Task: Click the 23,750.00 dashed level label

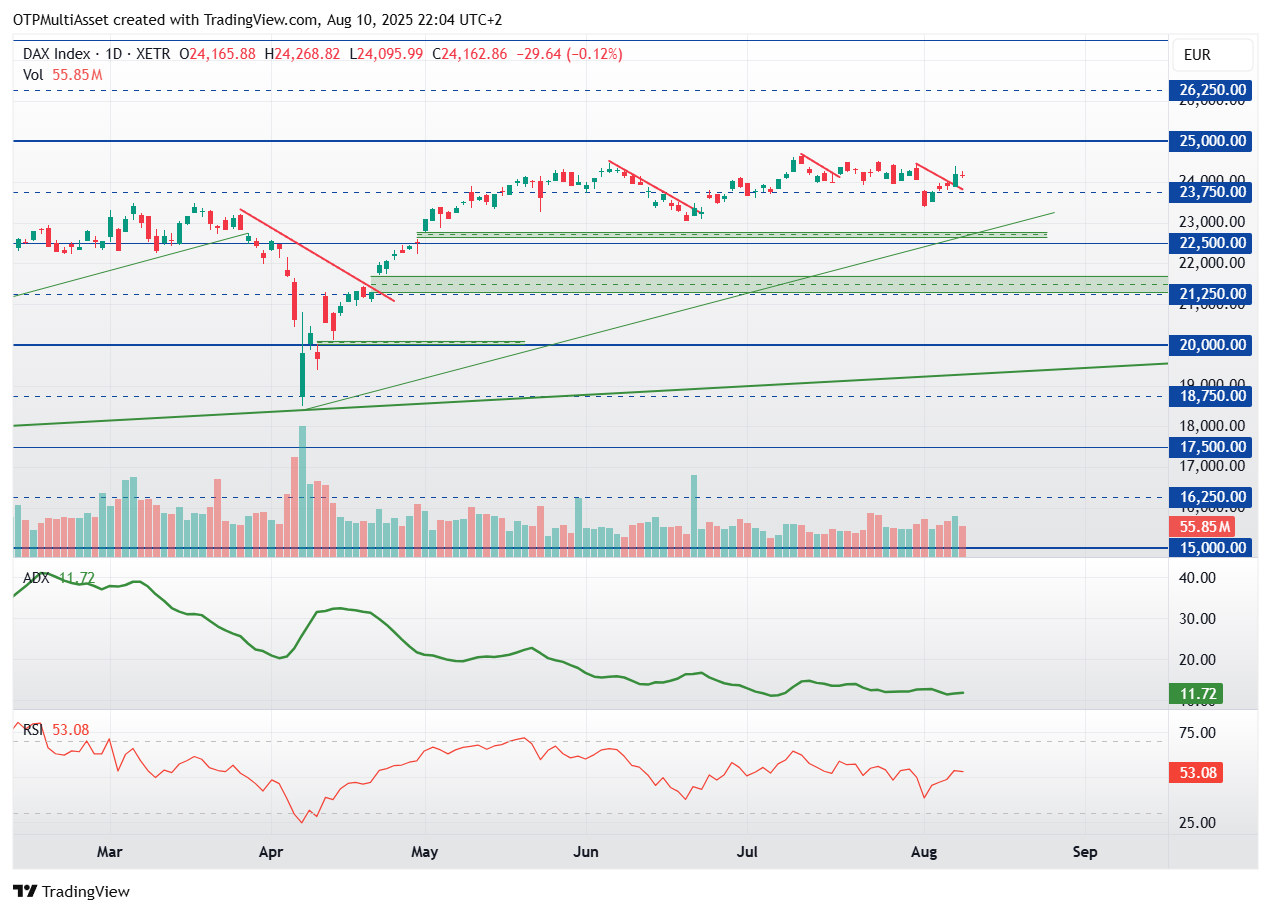Action: [1210, 192]
